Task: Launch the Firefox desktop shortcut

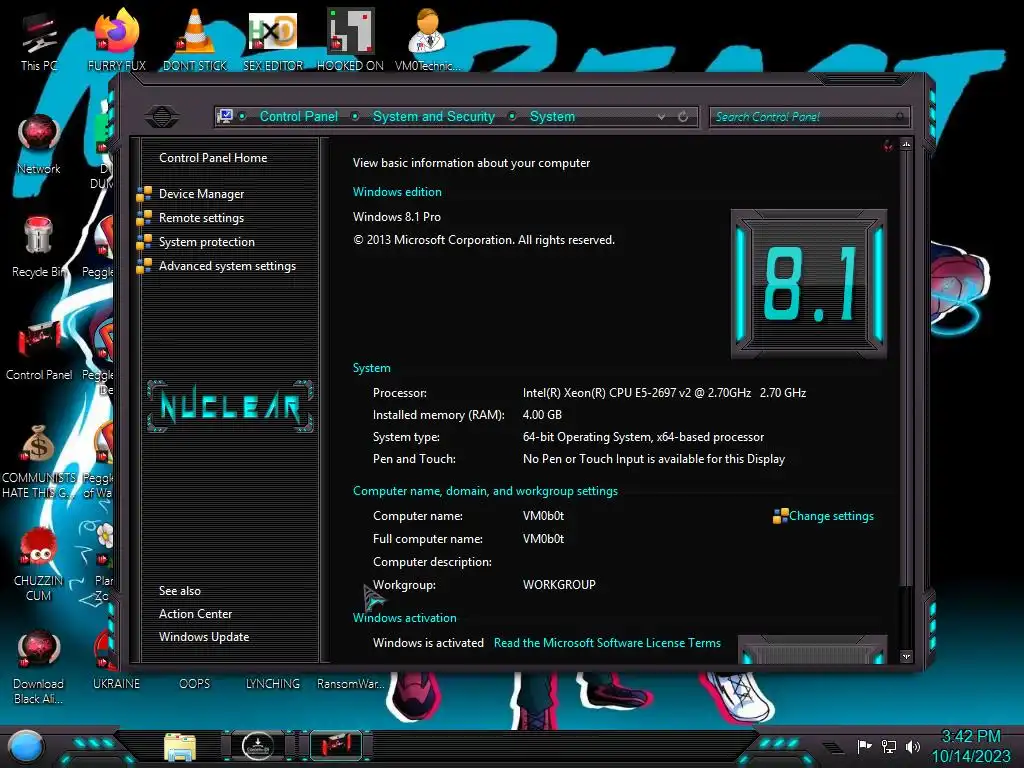Action: click(x=116, y=40)
